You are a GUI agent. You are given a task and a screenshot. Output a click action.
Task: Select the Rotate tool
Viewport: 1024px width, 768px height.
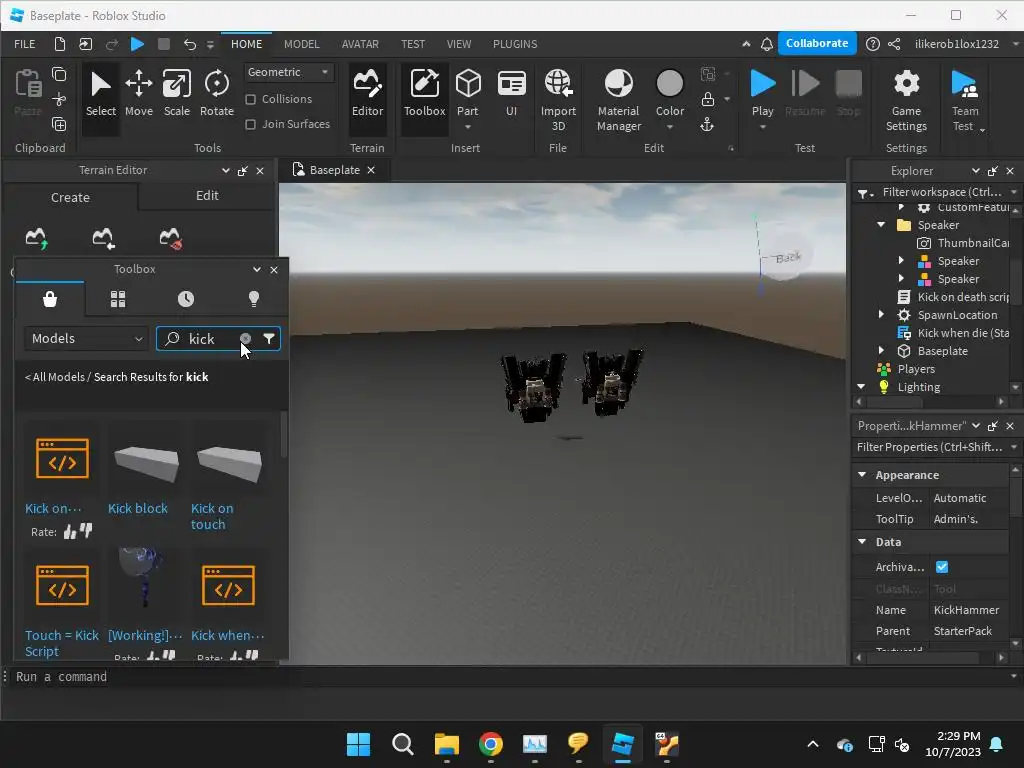217,93
